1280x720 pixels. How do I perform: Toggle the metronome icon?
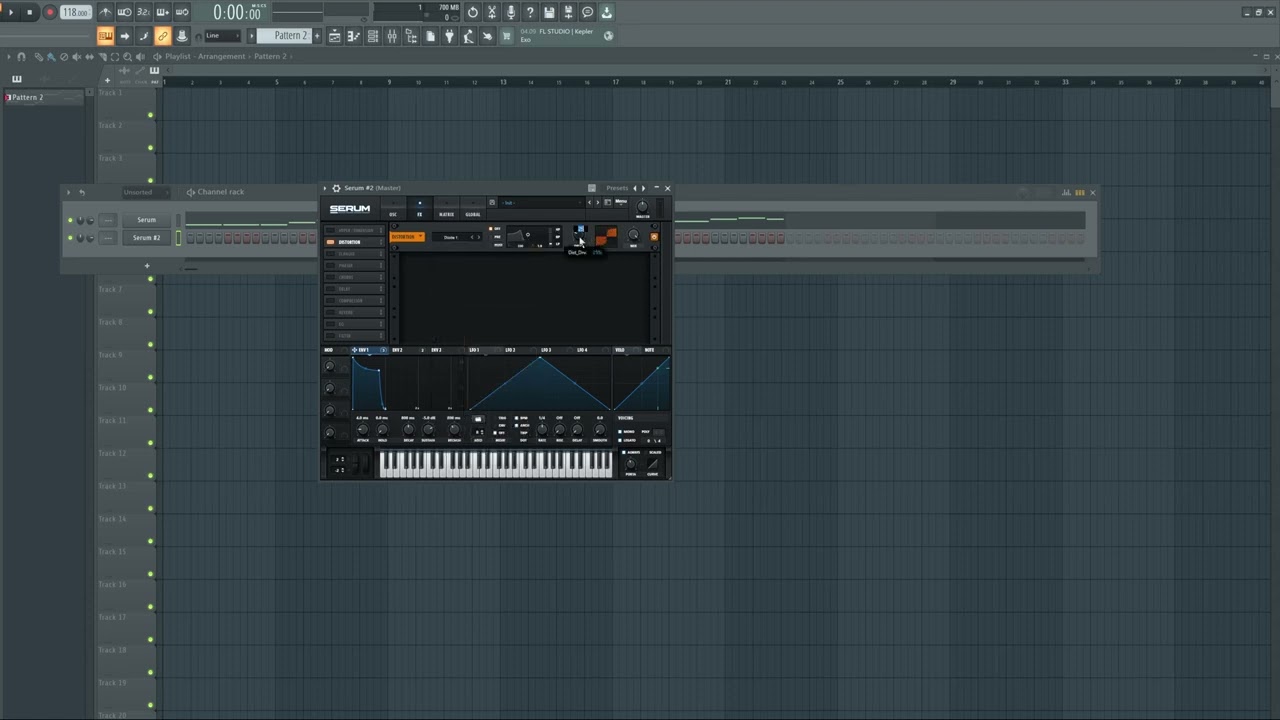coord(105,12)
